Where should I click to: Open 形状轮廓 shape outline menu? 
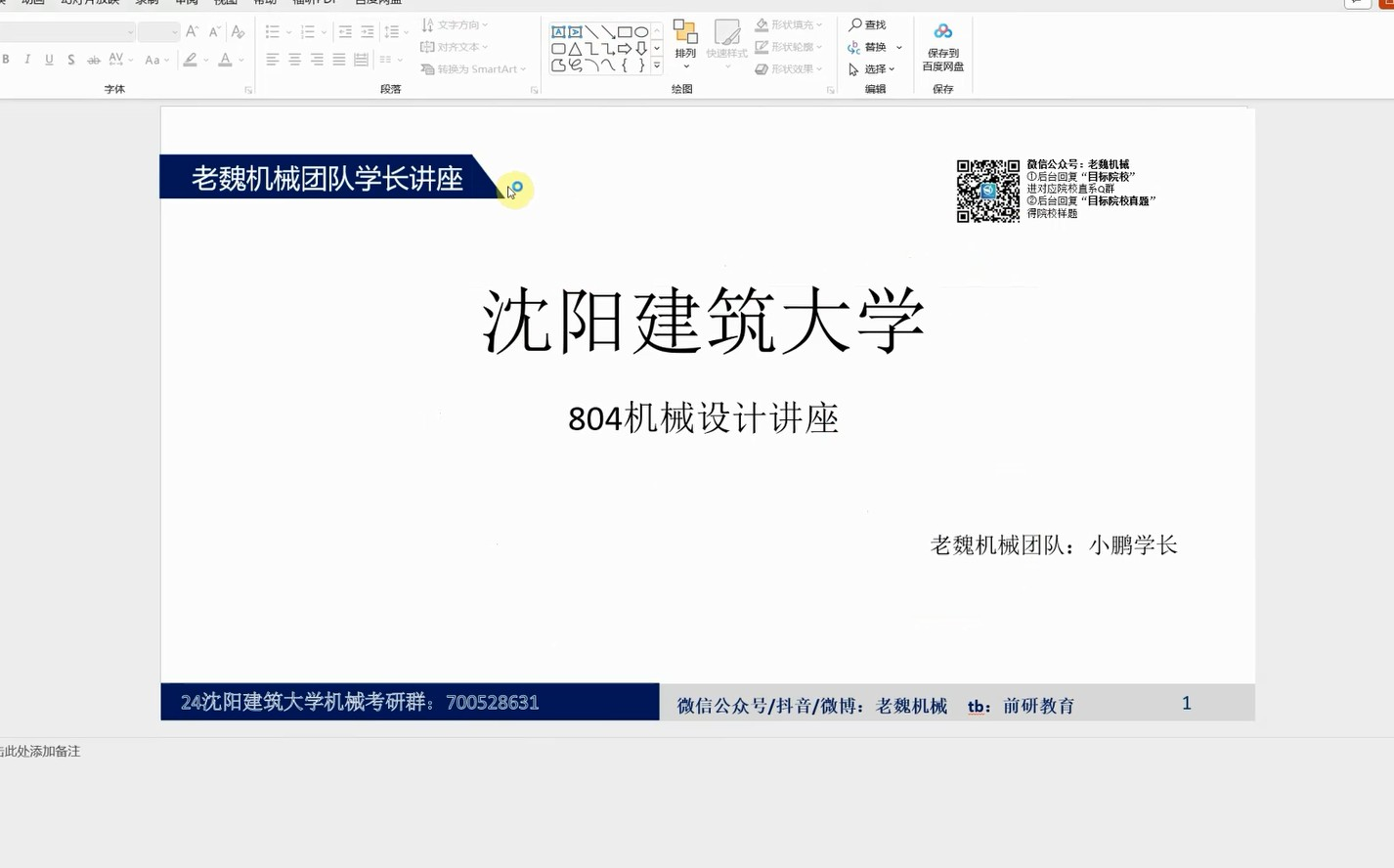pos(789,47)
